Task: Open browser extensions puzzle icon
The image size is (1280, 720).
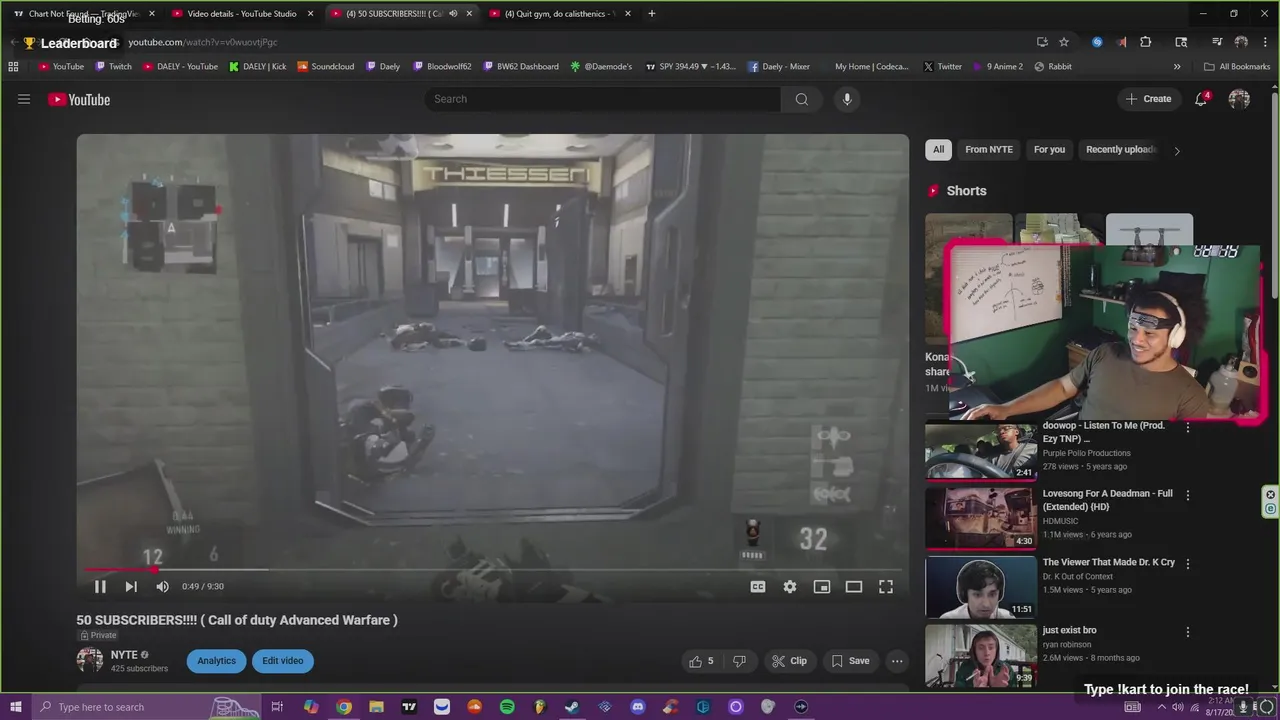Action: point(1146,42)
